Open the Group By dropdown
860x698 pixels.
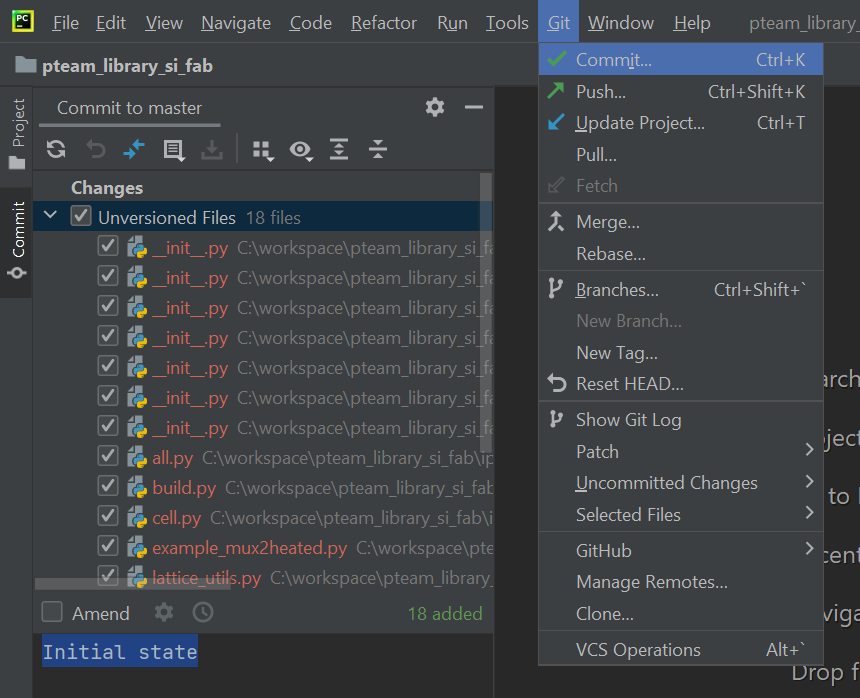coord(262,150)
